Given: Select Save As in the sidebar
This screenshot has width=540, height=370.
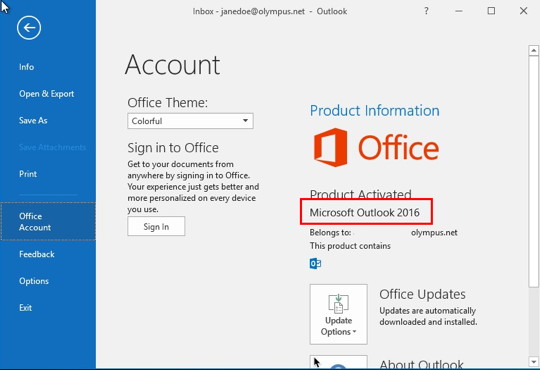Looking at the screenshot, I should 33,121.
